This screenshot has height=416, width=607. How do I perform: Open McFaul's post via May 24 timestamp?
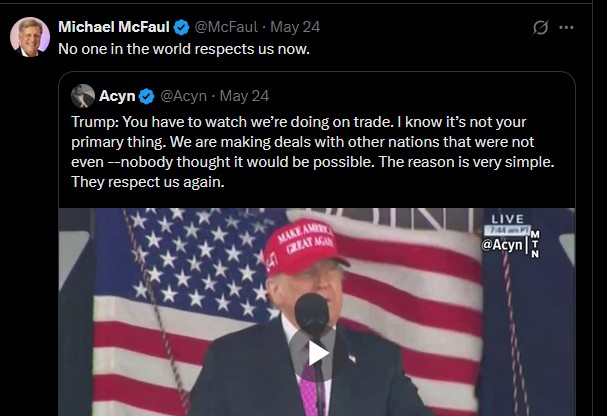click(x=295, y=27)
